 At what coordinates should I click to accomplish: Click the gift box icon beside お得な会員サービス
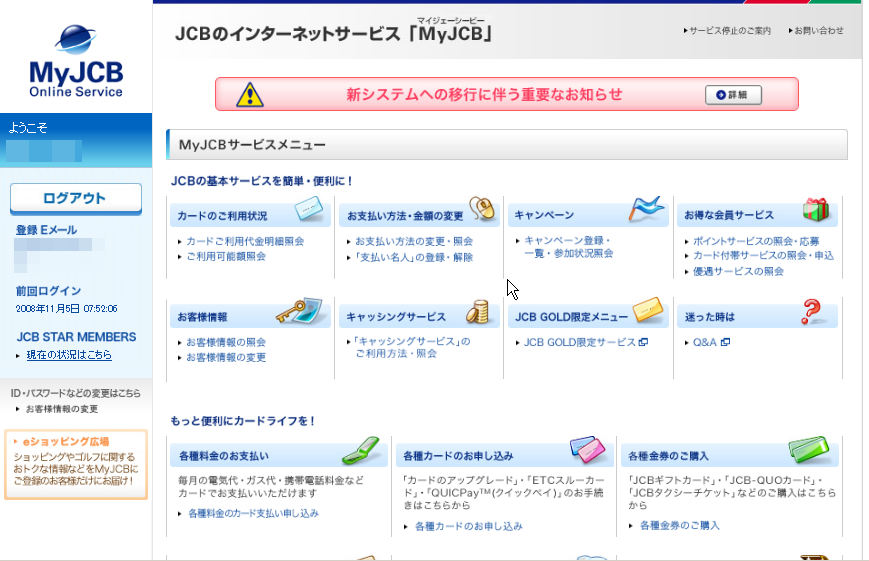tap(816, 210)
